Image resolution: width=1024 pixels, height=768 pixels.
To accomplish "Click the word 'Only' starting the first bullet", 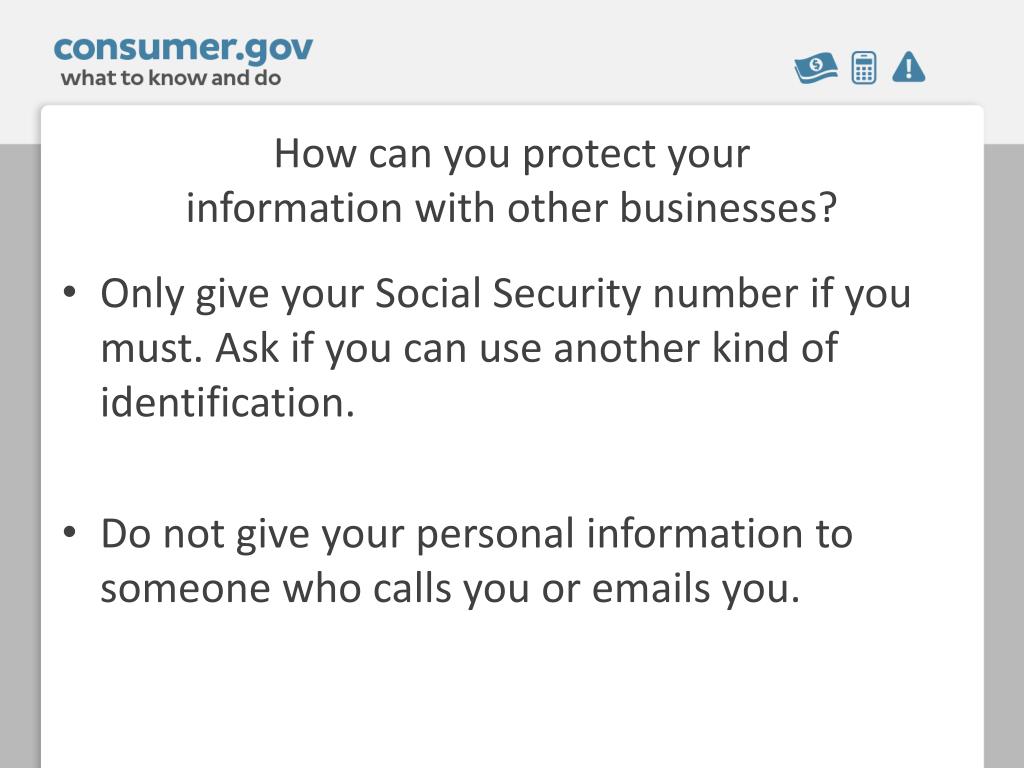I will pos(142,295).
